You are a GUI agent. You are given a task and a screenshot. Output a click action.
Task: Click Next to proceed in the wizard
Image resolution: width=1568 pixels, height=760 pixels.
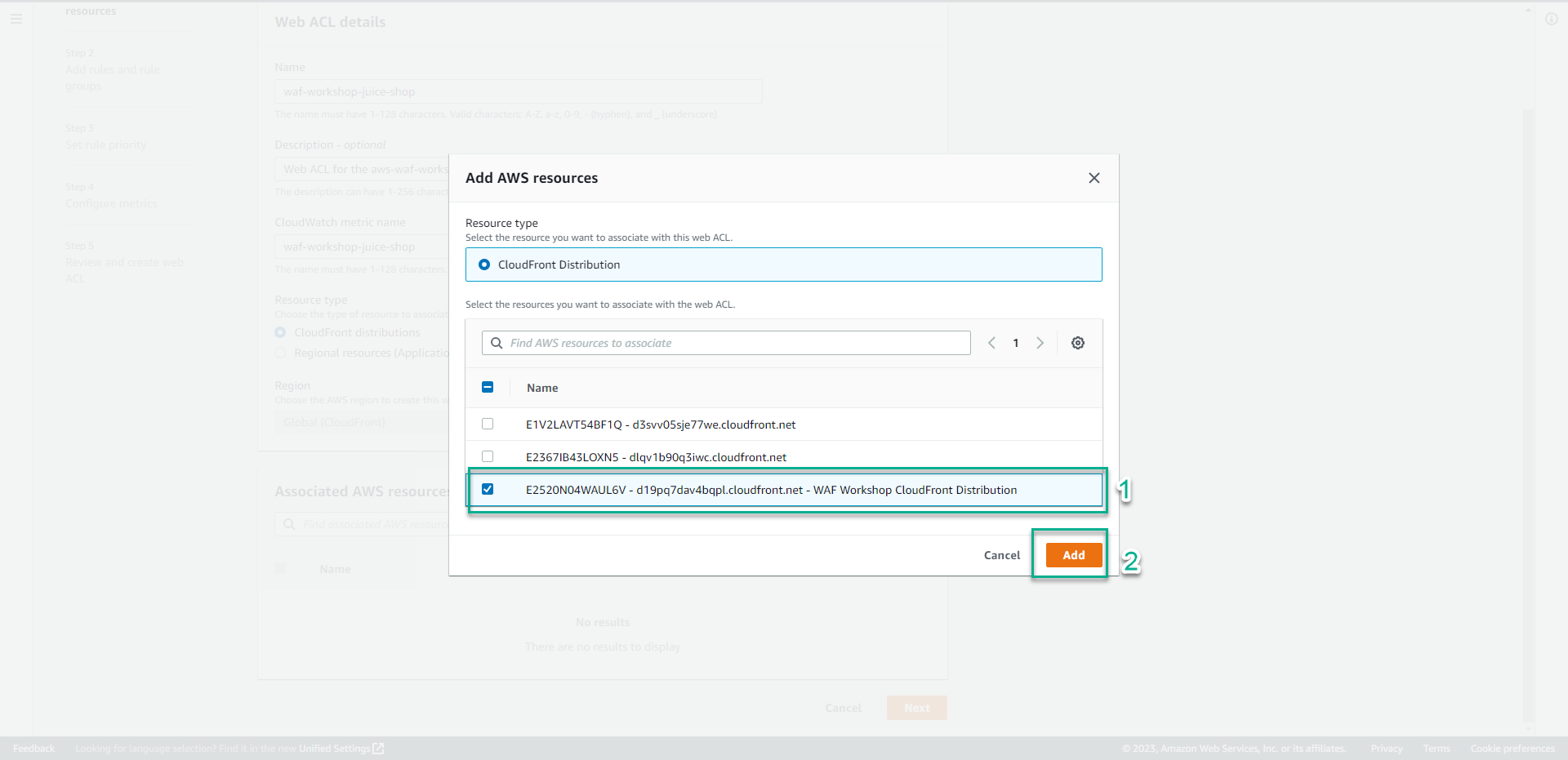pos(916,707)
